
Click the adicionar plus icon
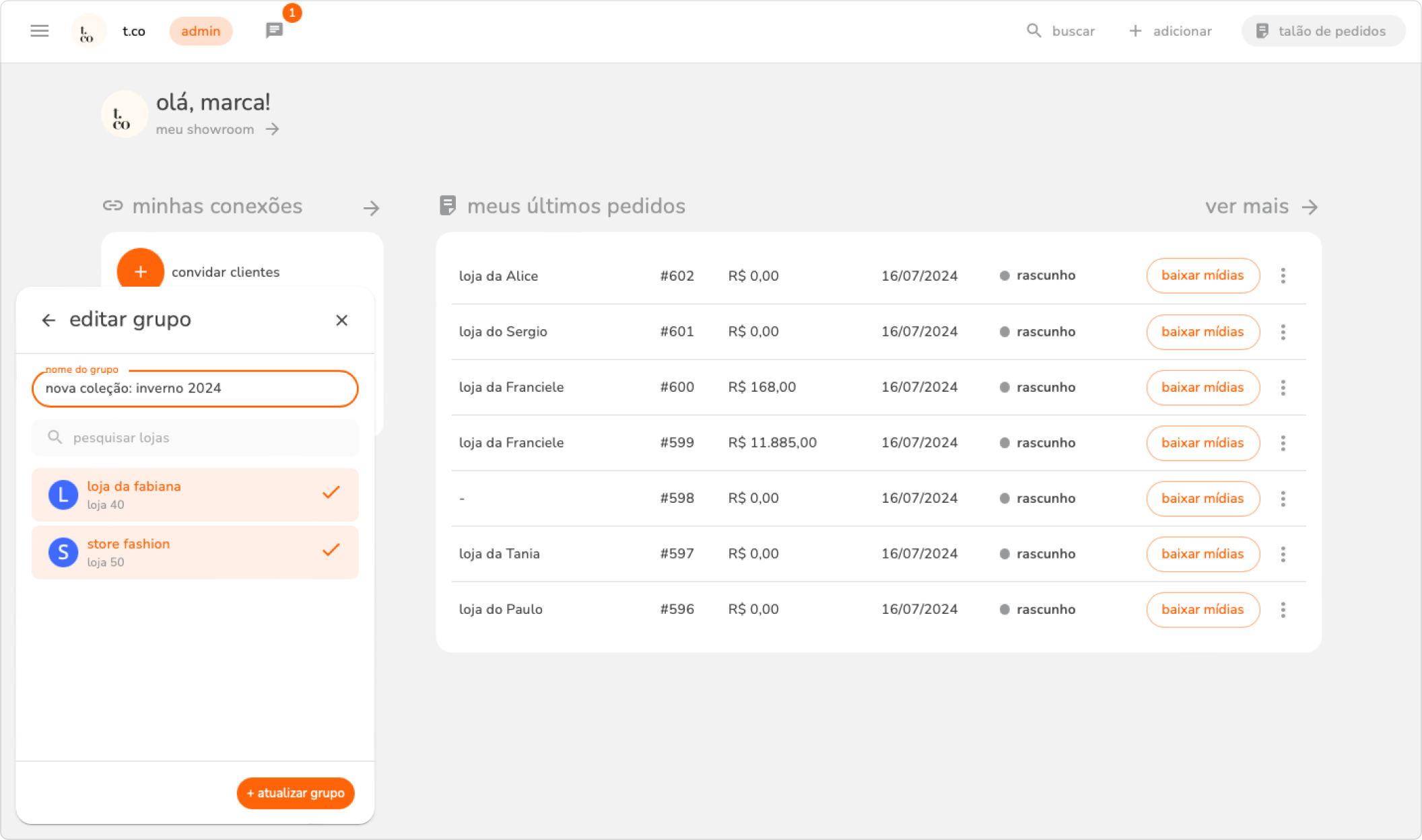coord(1135,31)
